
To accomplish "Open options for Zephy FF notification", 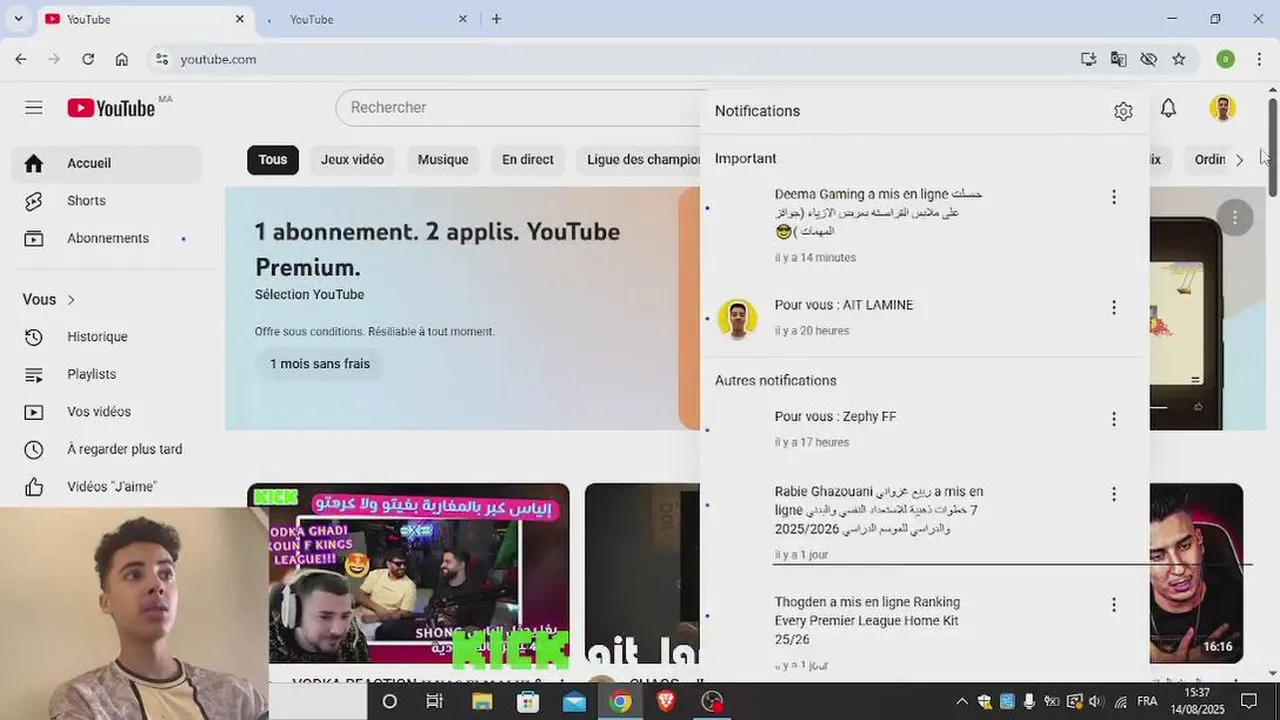I will pyautogui.click(x=1114, y=419).
